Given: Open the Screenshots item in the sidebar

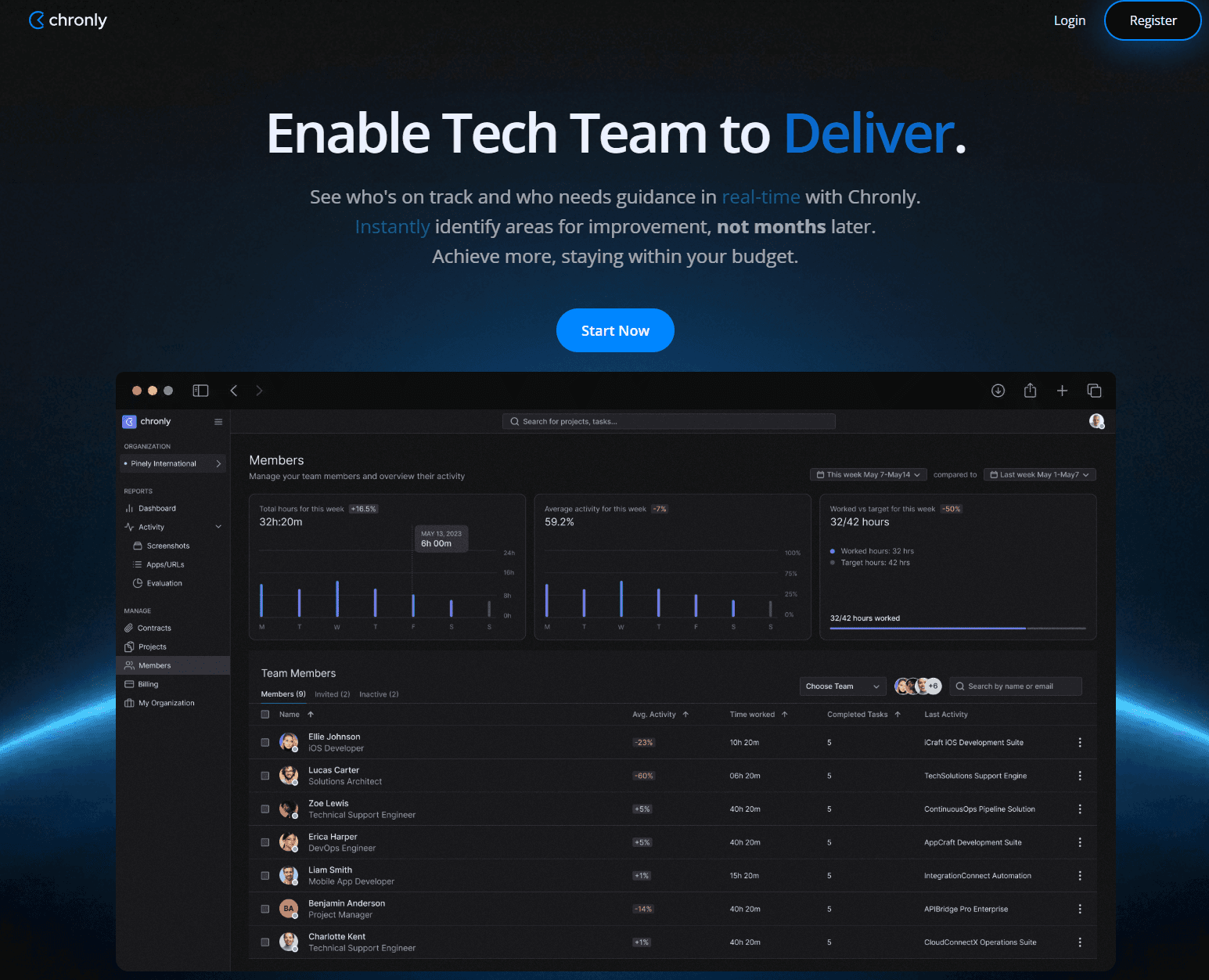Looking at the screenshot, I should point(167,546).
